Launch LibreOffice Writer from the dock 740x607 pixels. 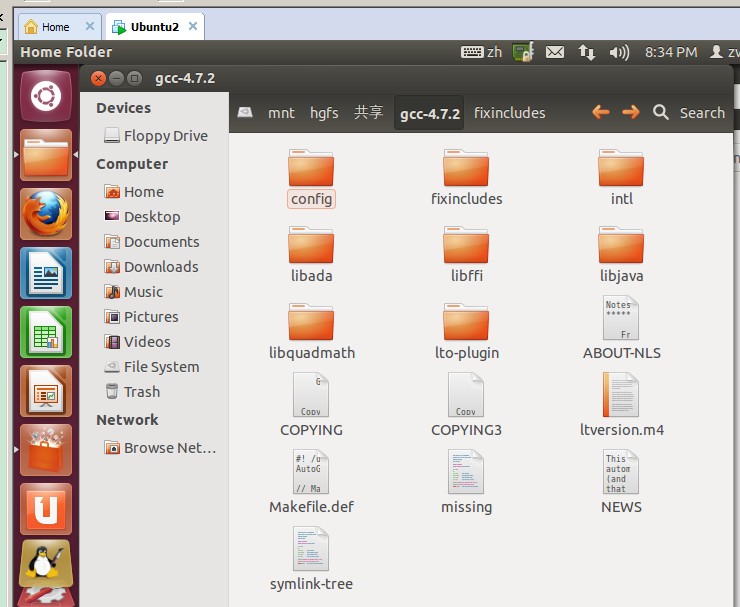point(46,273)
